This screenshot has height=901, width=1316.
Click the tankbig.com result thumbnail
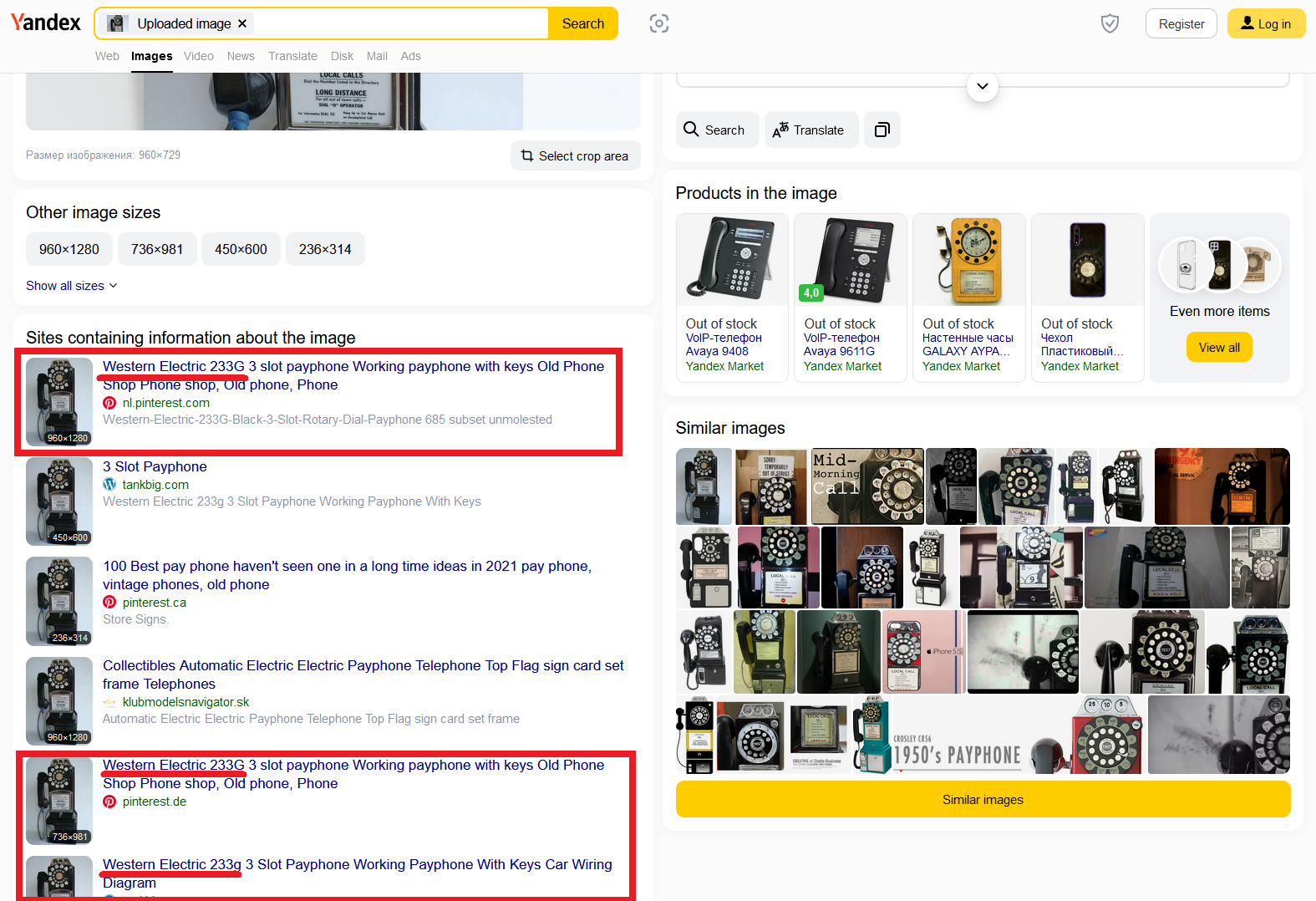59,501
